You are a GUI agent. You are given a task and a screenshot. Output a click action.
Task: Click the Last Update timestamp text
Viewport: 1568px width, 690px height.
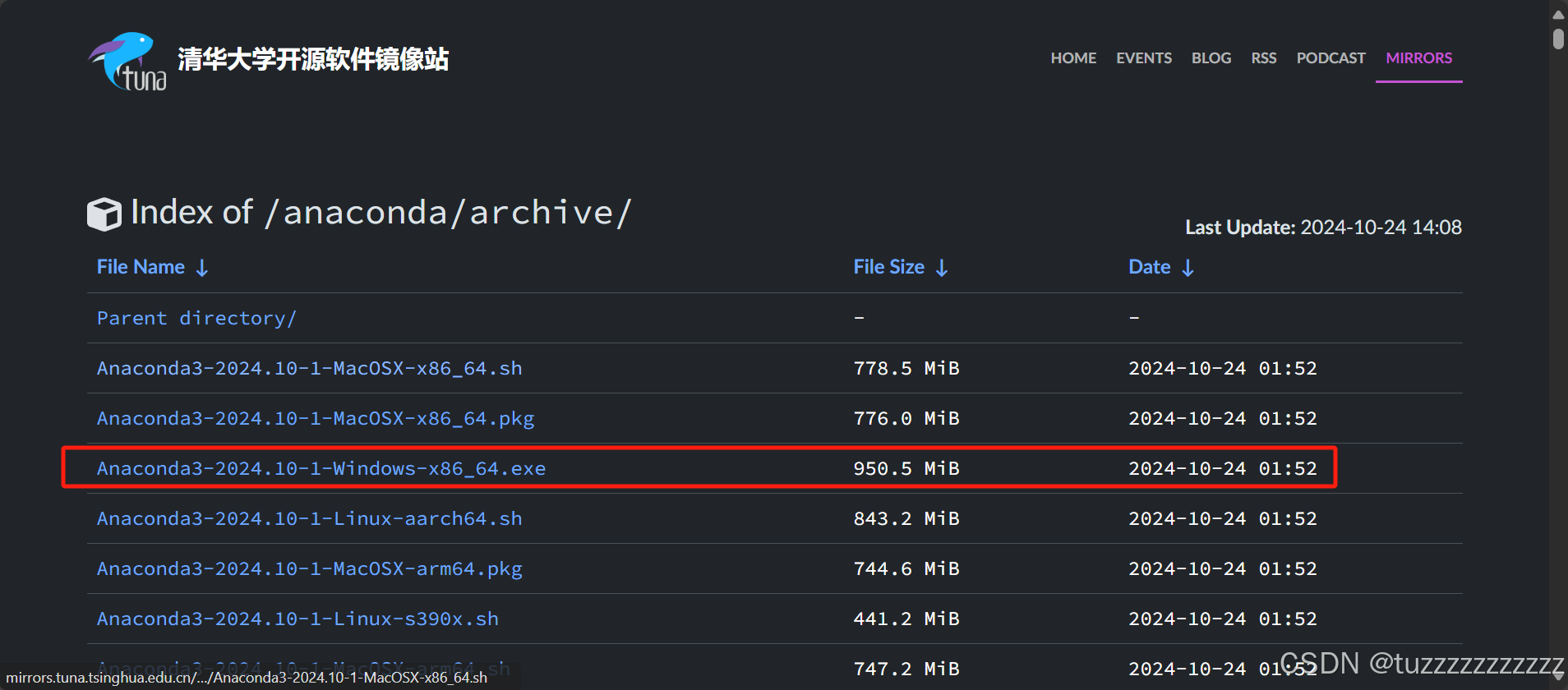(x=1323, y=228)
